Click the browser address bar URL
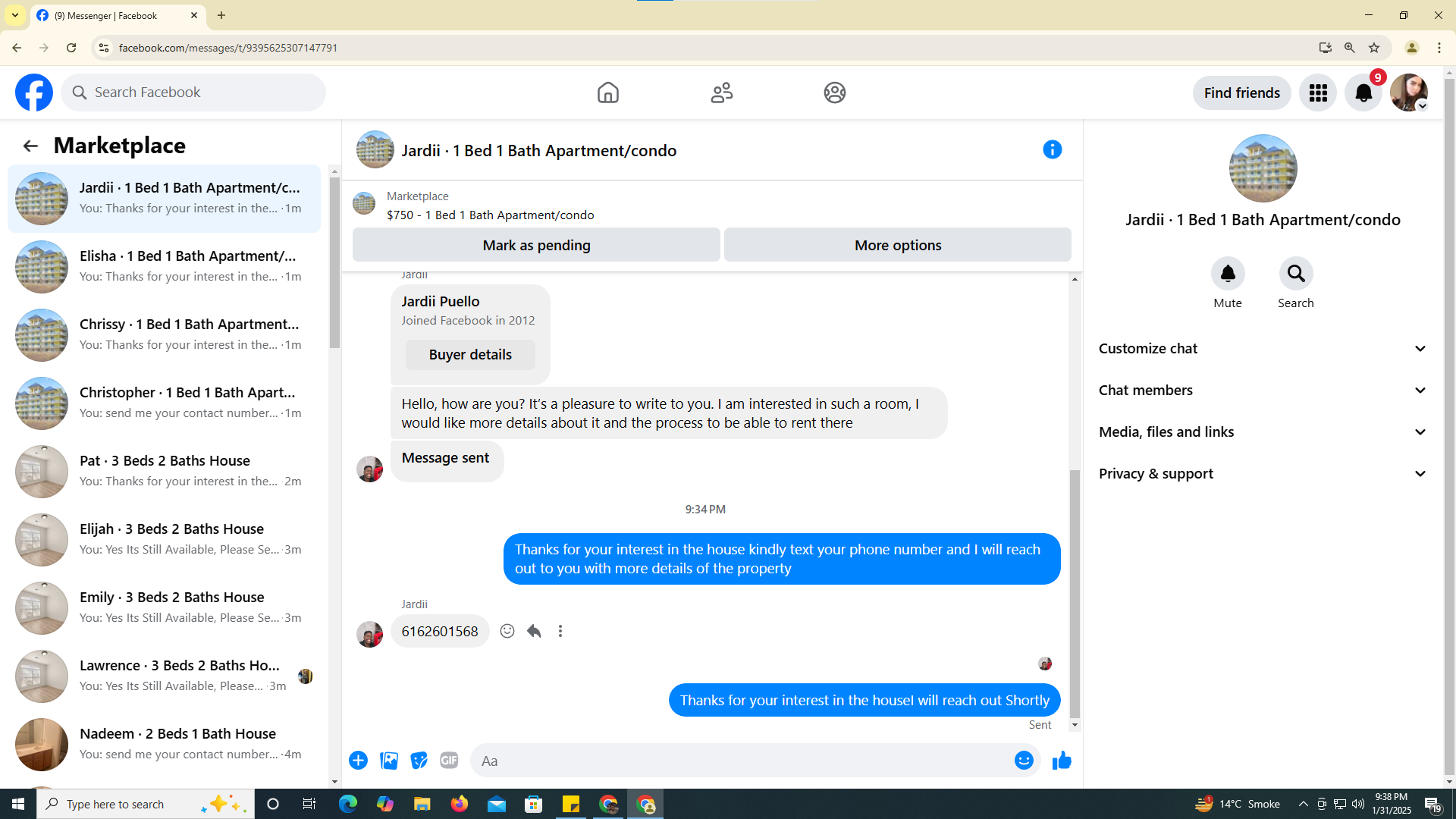1456x819 pixels. (x=228, y=48)
